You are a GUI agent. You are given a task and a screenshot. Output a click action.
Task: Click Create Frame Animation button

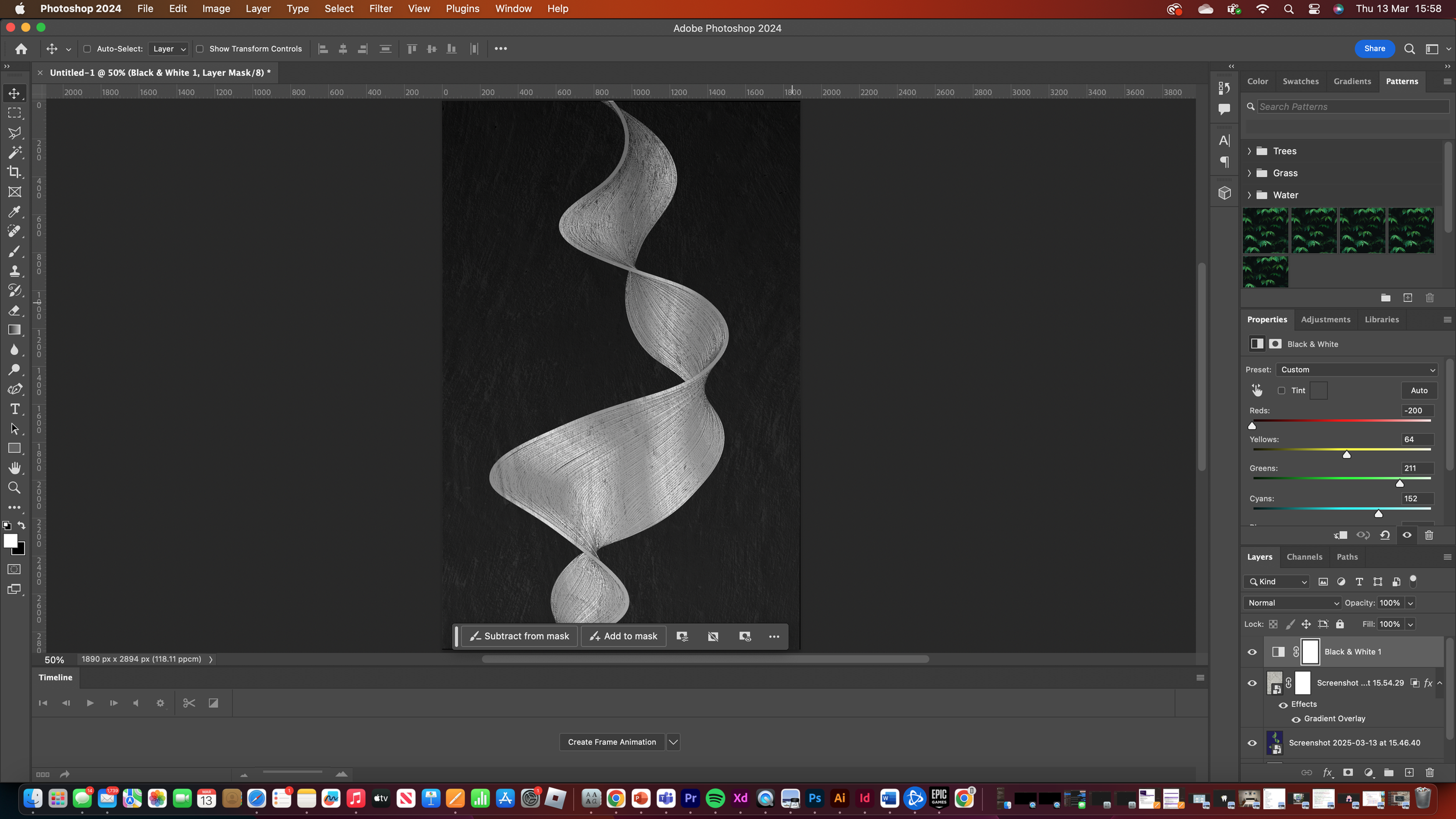(612, 742)
